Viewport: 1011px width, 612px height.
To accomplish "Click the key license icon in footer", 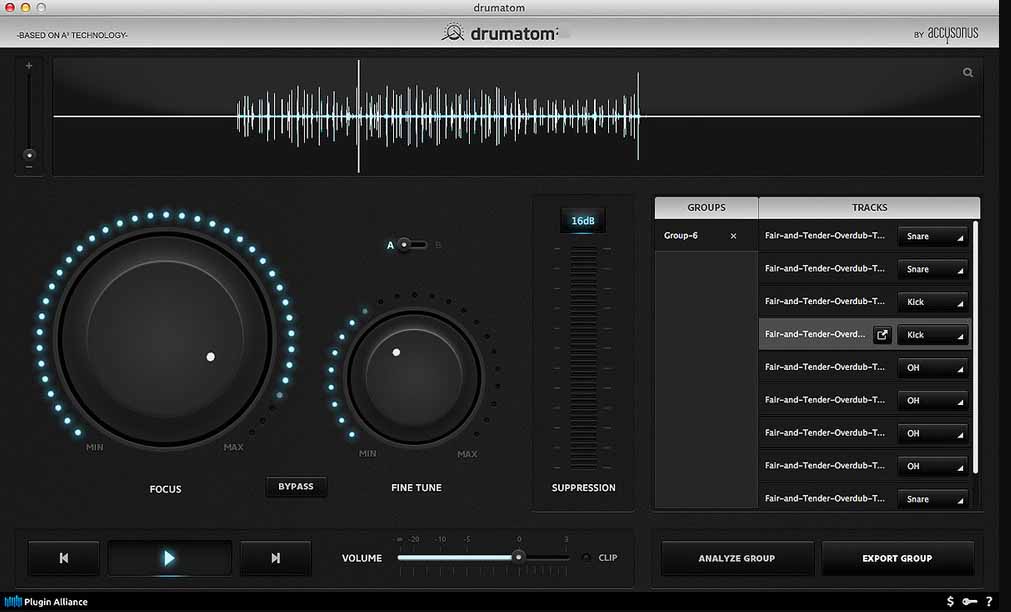I will pyautogui.click(x=969, y=601).
